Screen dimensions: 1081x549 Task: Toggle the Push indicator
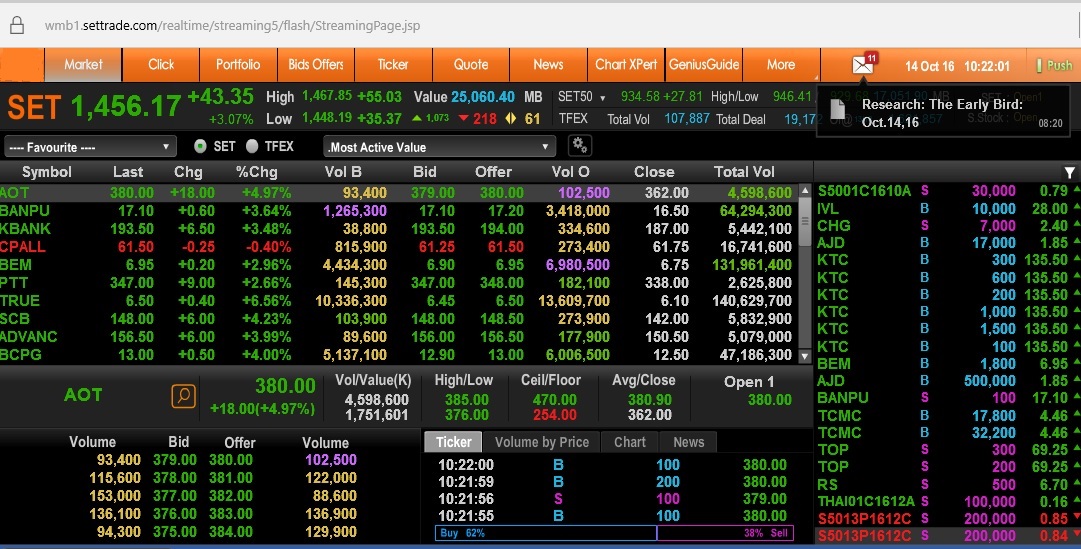tap(1055, 66)
